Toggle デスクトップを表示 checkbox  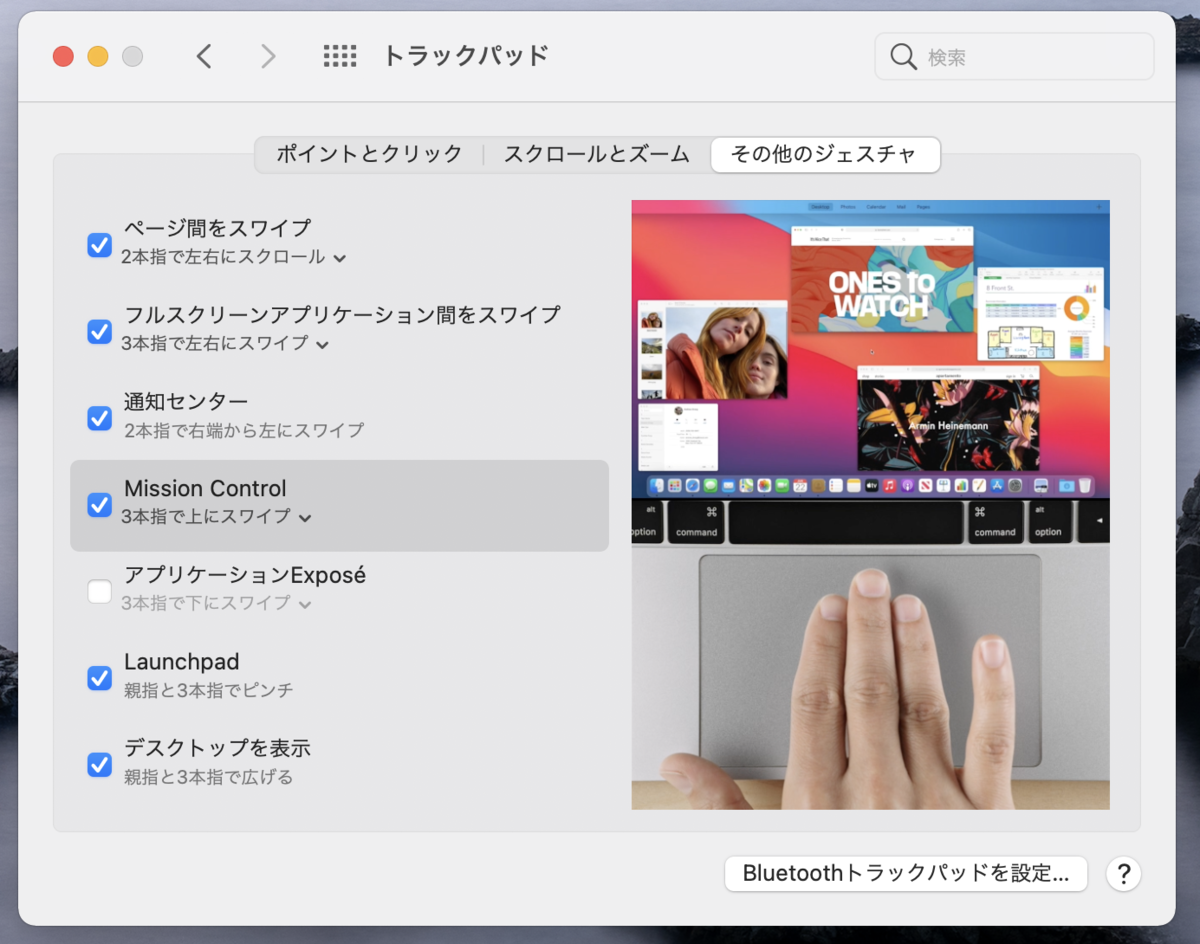click(x=99, y=764)
